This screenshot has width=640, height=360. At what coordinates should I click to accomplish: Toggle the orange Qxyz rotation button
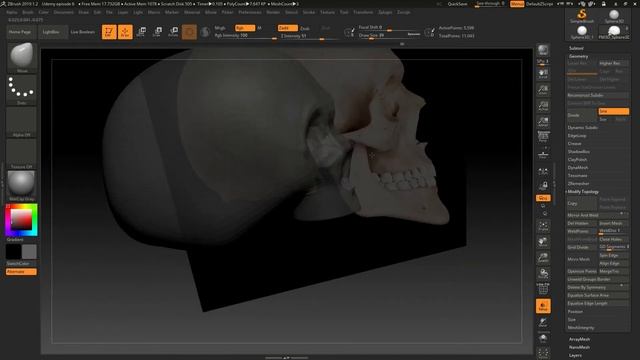pyautogui.click(x=543, y=198)
